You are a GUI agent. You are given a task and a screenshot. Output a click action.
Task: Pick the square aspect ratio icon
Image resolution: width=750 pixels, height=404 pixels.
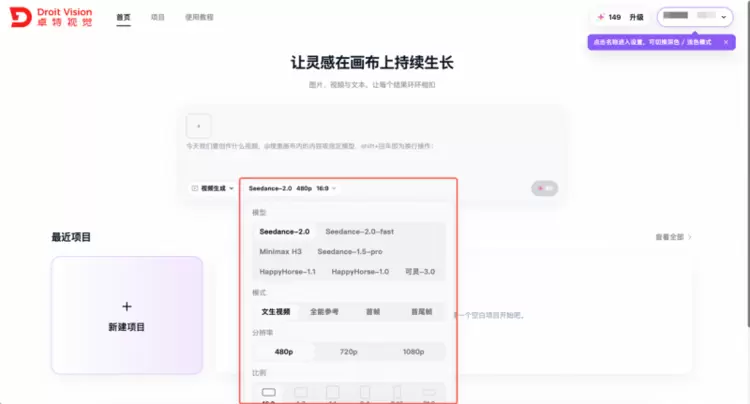(332, 393)
